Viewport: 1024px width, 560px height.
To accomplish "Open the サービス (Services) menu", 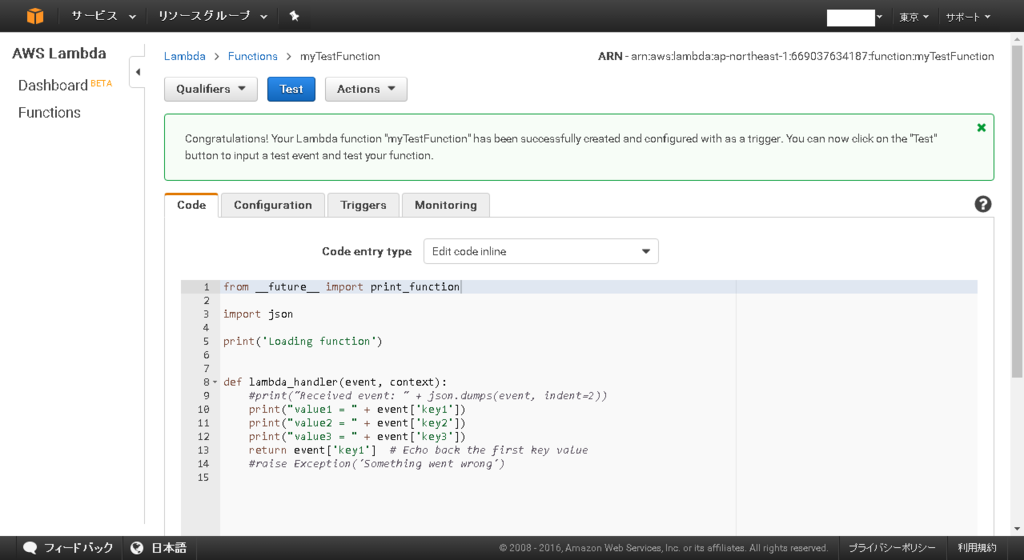I will [x=103, y=16].
